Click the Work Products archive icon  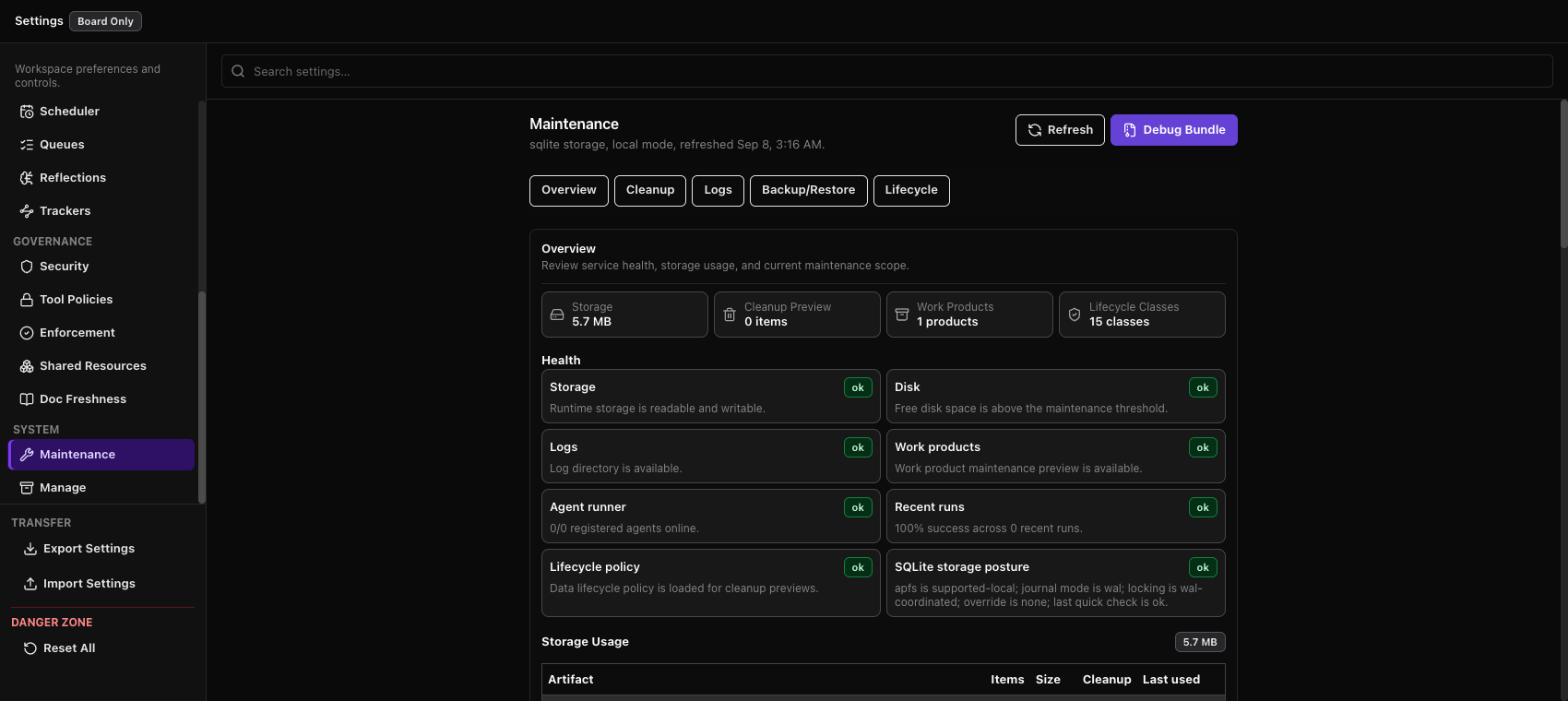[902, 315]
